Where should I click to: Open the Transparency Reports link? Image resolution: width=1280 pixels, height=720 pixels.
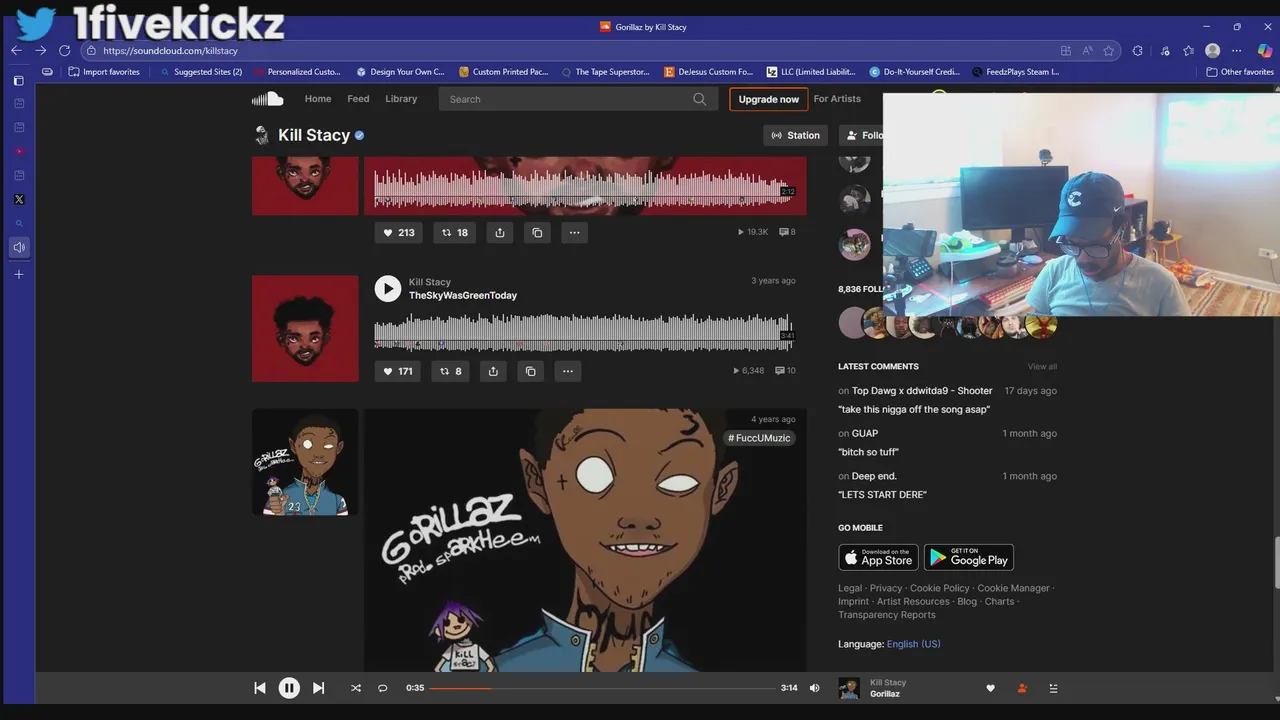887,615
